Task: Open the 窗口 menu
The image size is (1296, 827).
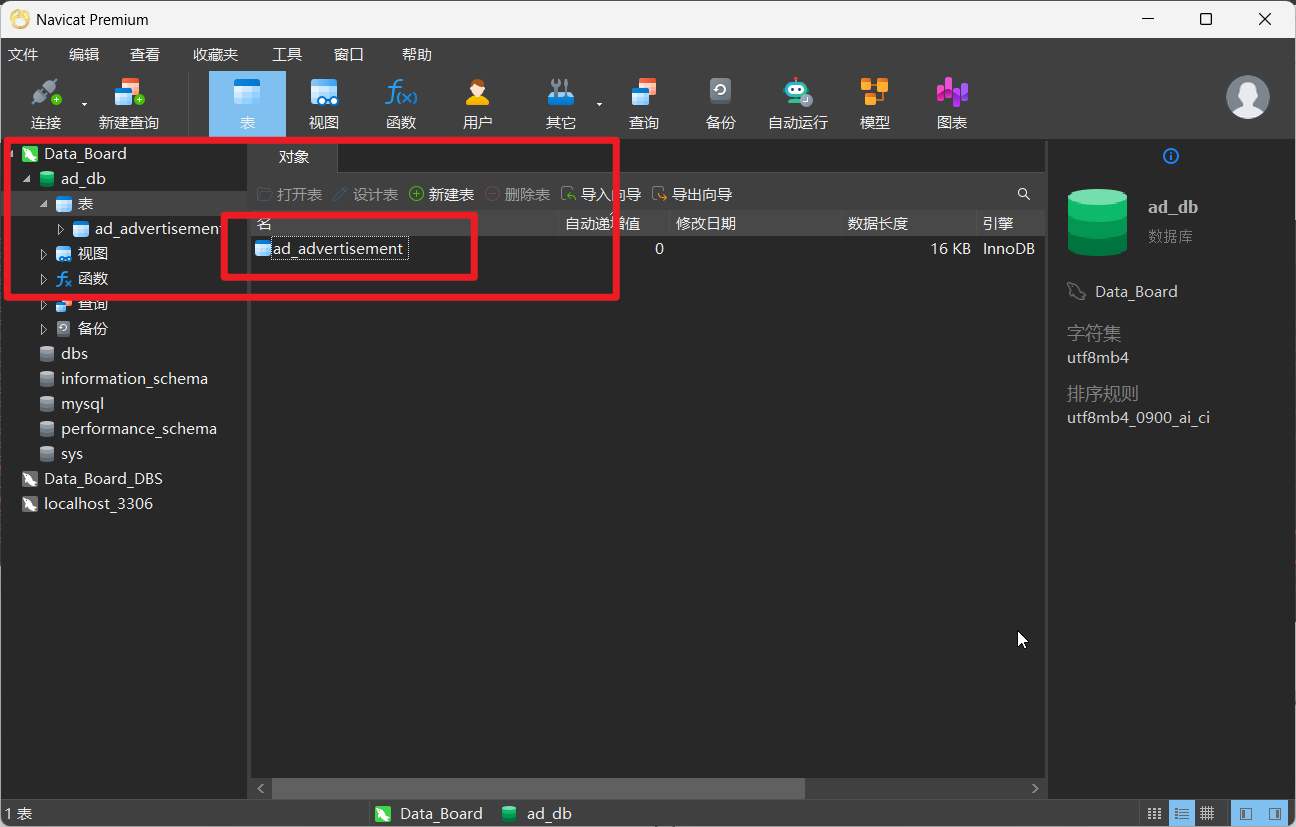Action: [x=349, y=55]
